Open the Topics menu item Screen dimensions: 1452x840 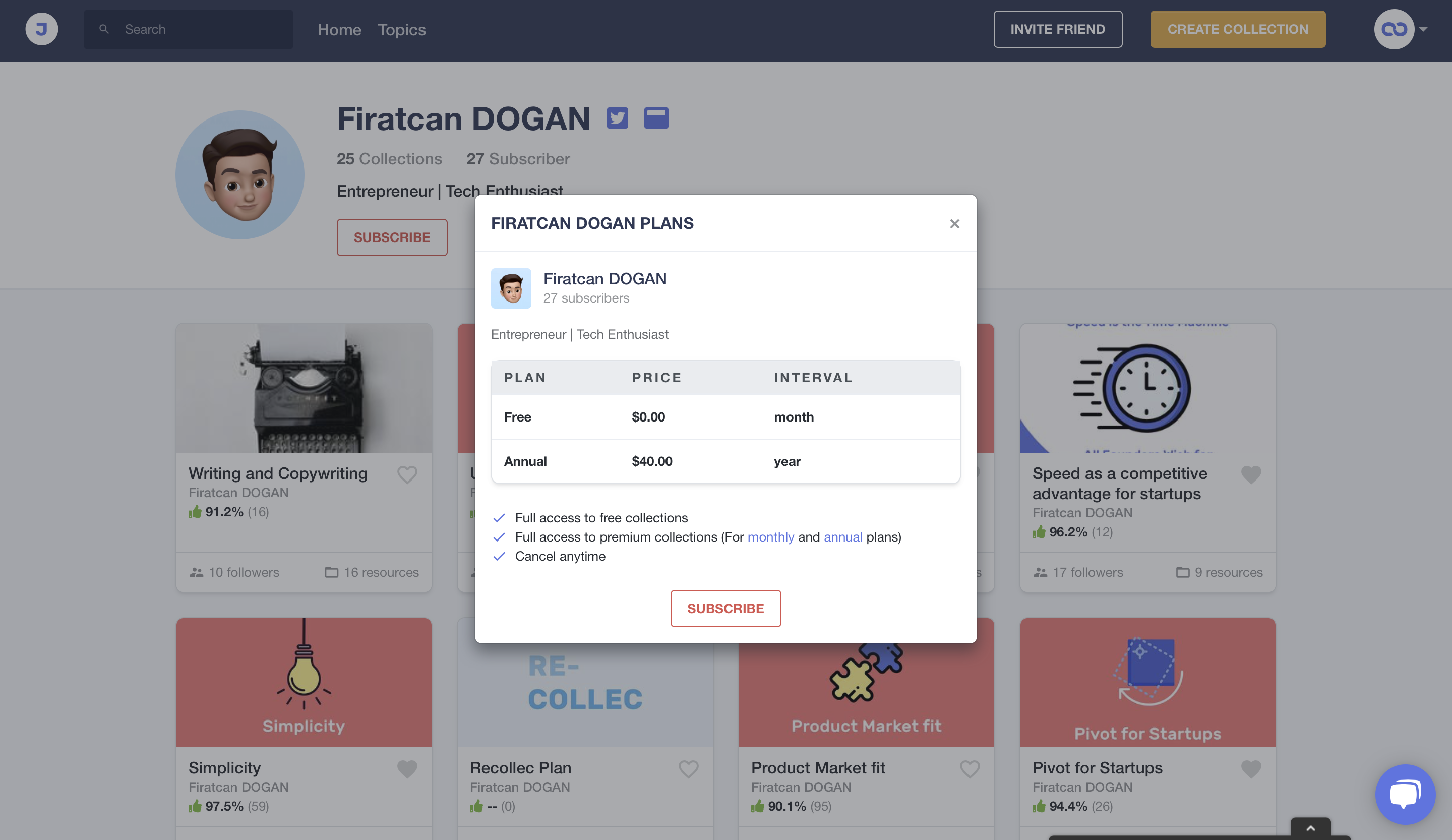click(402, 29)
